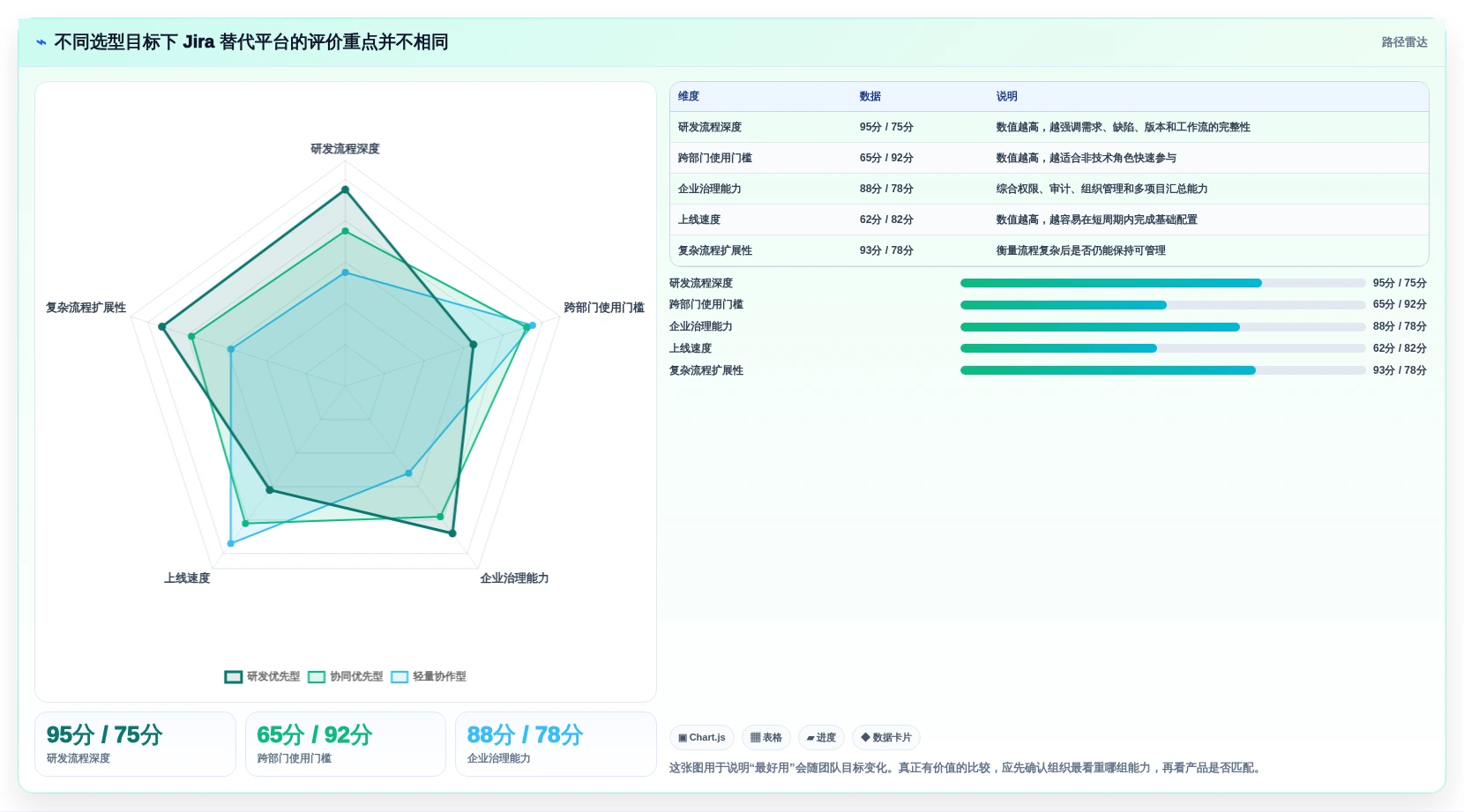
Task: Select the 数据 column header
Action: pyautogui.click(x=870, y=97)
